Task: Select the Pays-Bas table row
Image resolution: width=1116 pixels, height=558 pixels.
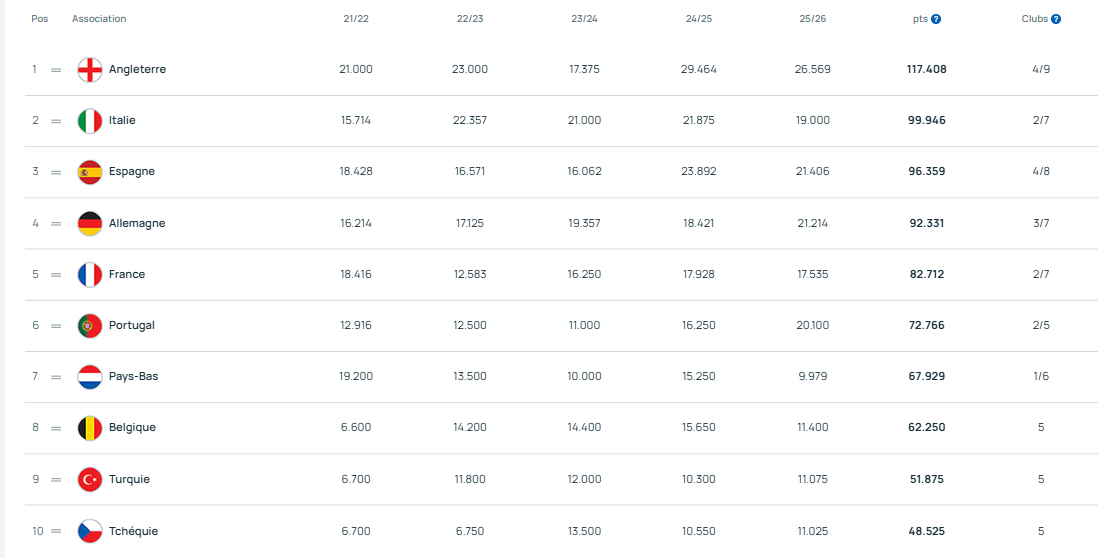Action: pos(560,377)
